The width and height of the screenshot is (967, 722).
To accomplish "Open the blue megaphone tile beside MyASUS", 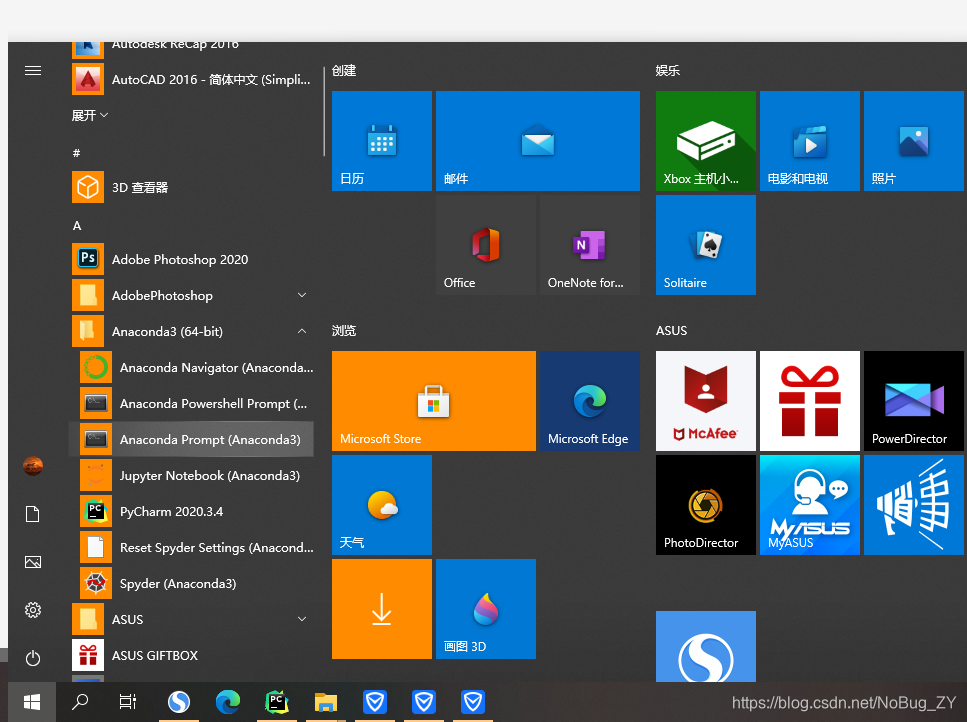I will pyautogui.click(x=914, y=505).
